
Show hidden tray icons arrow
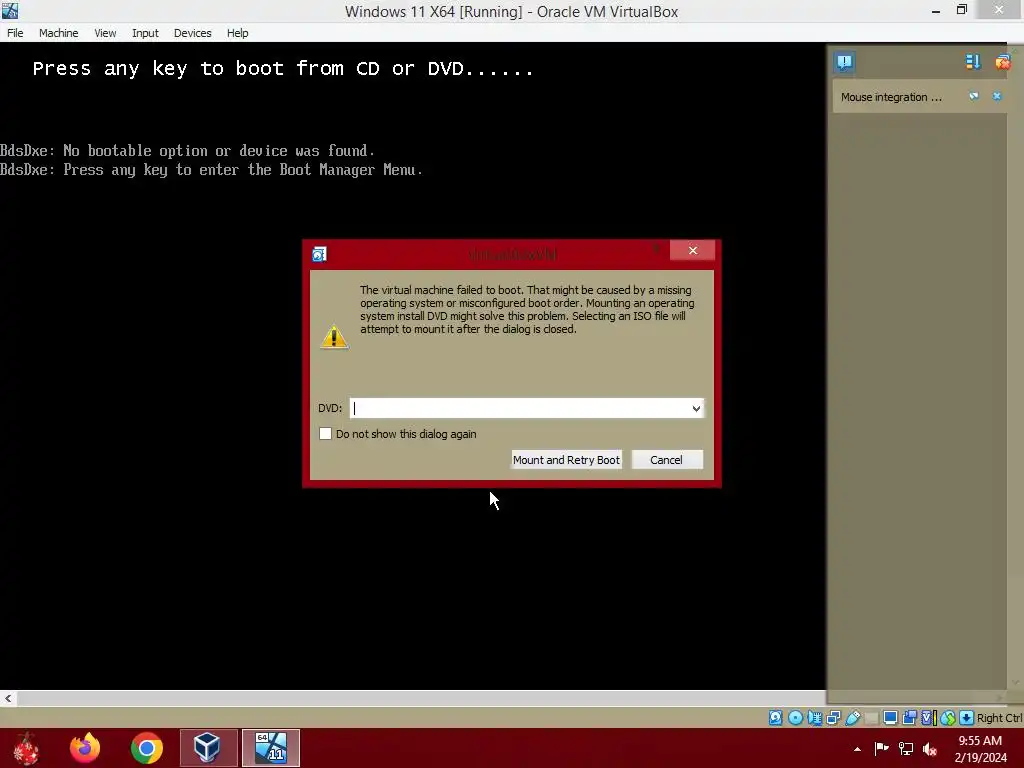pyautogui.click(x=857, y=749)
